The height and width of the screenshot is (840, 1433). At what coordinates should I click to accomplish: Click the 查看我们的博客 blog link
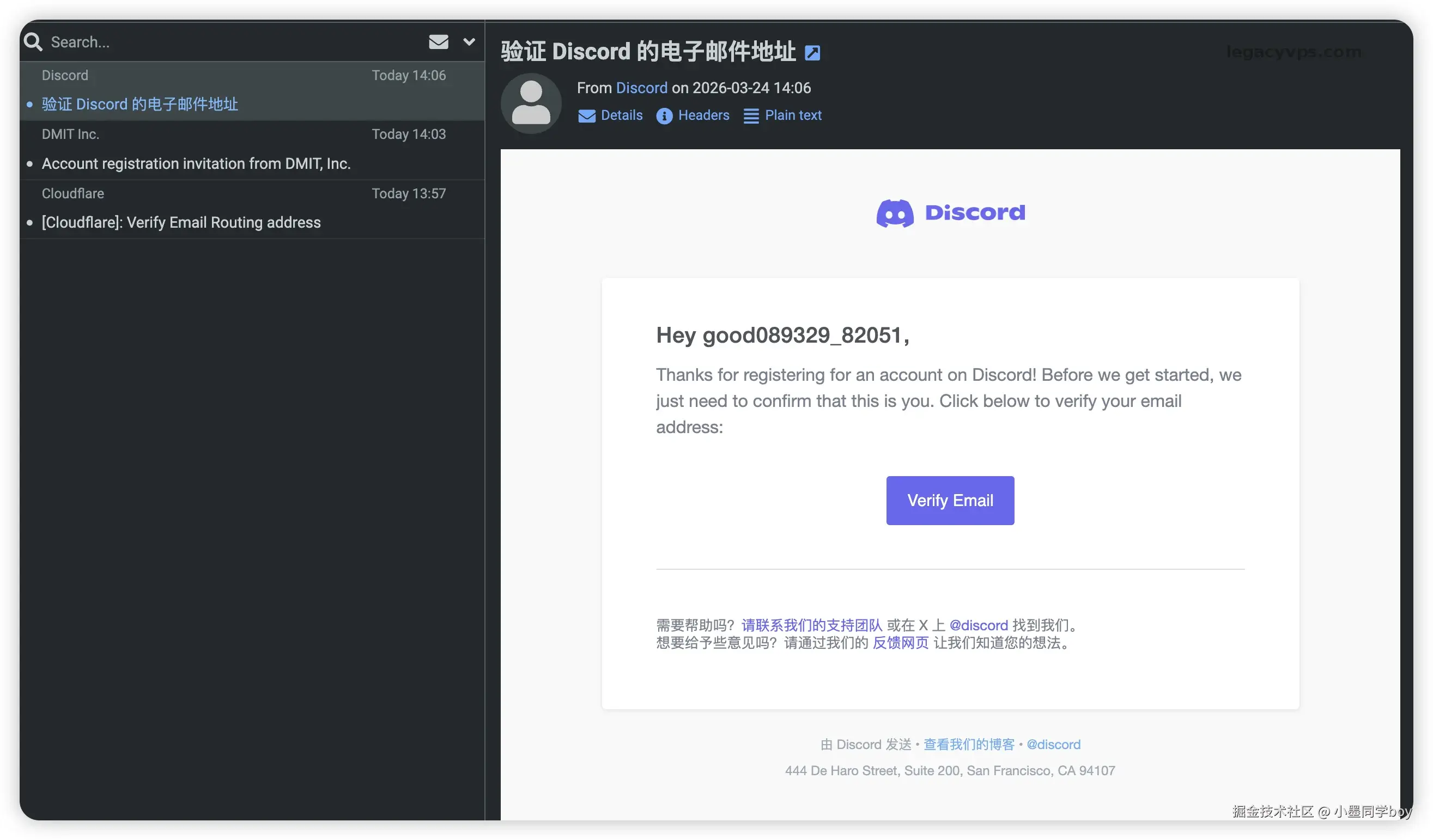[x=968, y=745]
